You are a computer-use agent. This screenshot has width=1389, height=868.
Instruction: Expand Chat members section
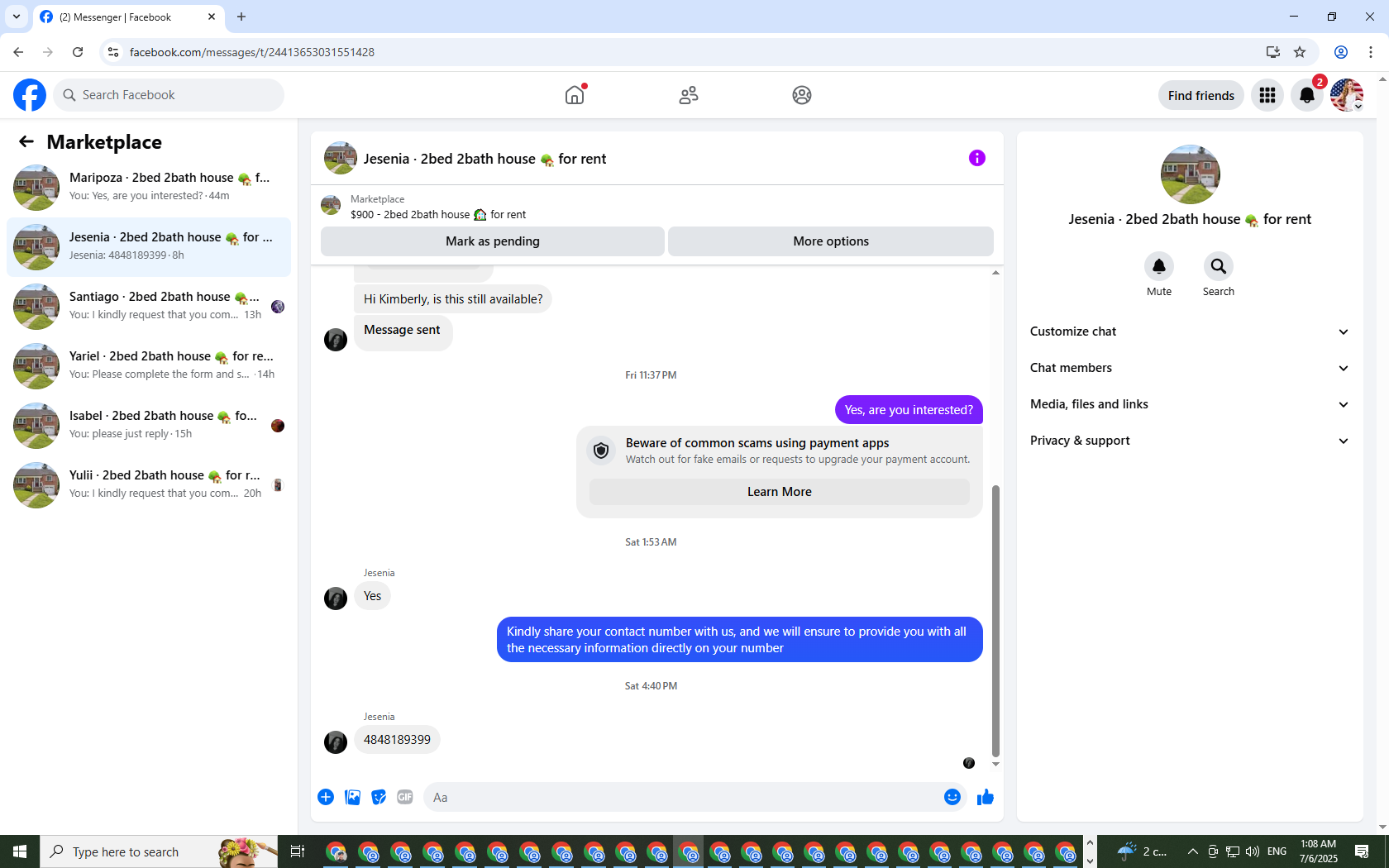[x=1190, y=368]
